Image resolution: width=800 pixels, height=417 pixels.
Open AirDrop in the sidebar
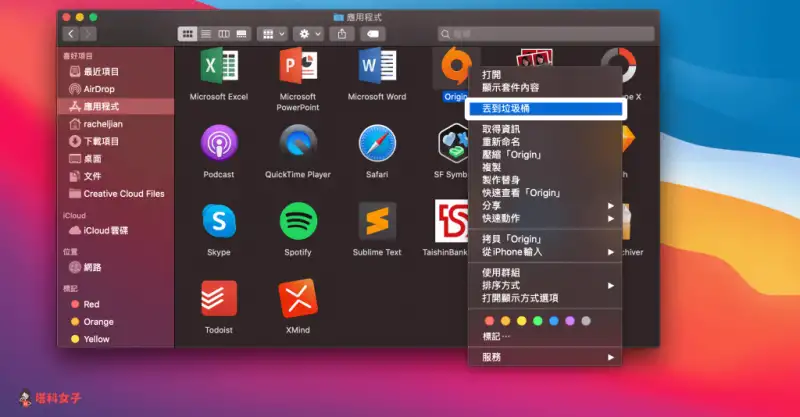click(116, 89)
